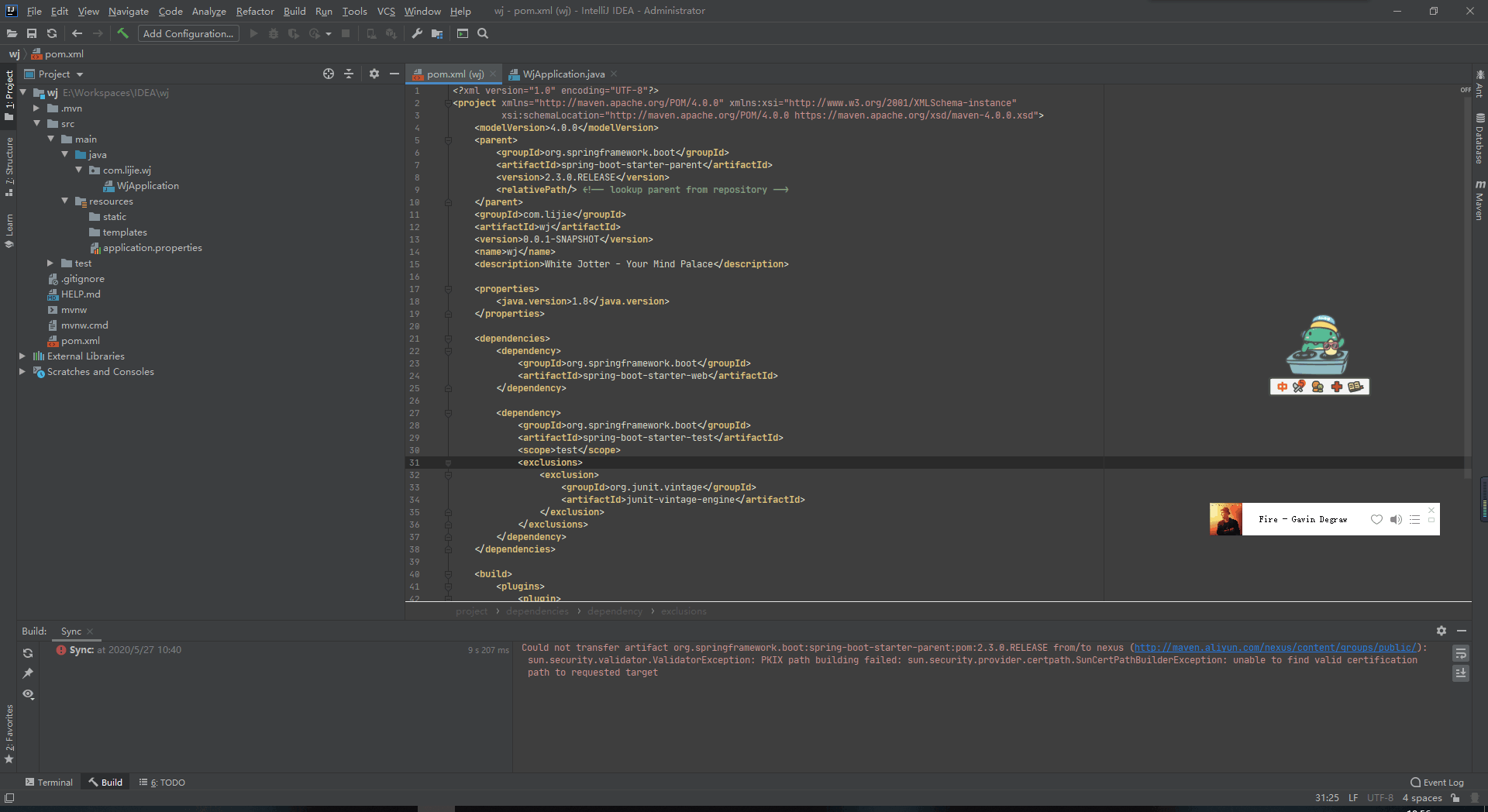Toggle music widget volume speaker
1488x812 pixels.
tap(1396, 519)
